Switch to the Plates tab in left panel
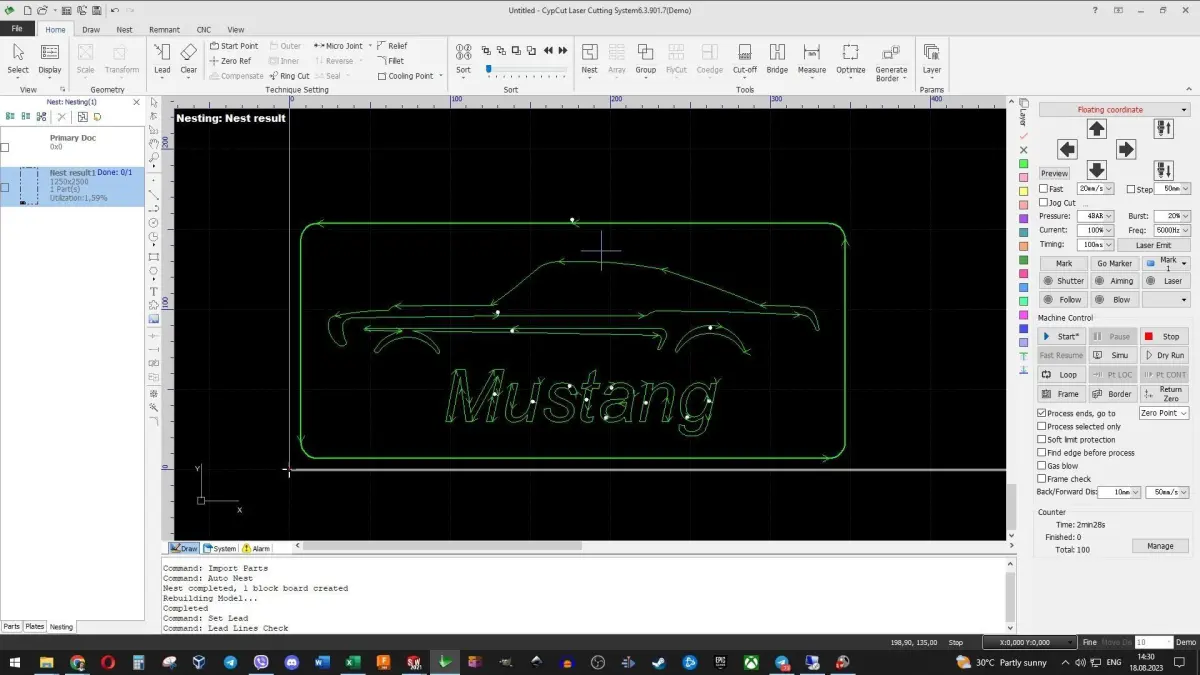Image resolution: width=1200 pixels, height=675 pixels. (x=35, y=627)
